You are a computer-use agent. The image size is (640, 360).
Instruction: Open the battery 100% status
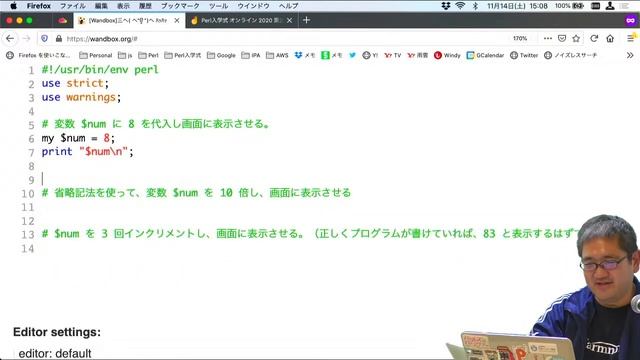pos(569,6)
